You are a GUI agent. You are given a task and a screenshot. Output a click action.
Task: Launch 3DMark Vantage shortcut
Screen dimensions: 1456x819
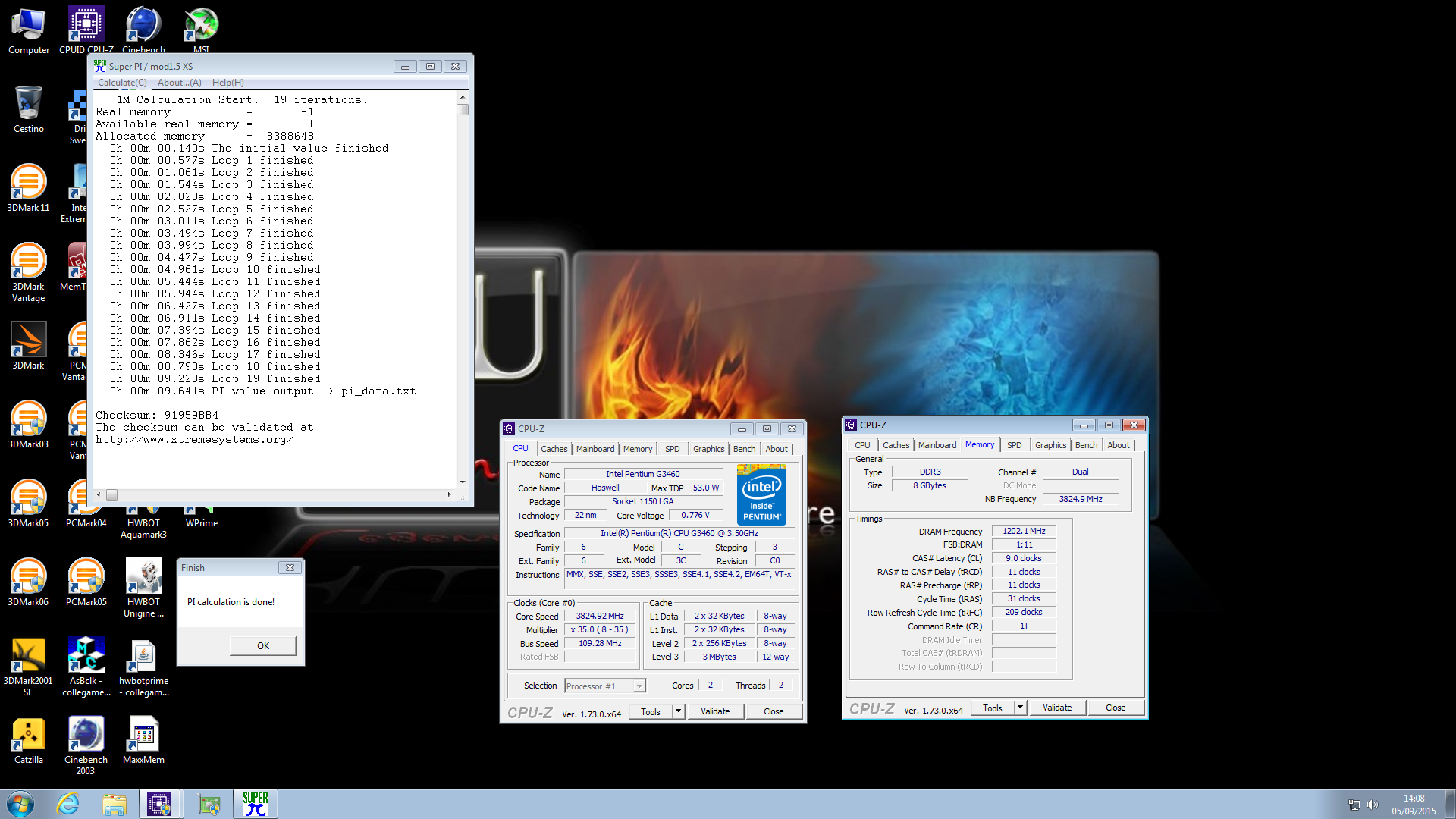[29, 273]
